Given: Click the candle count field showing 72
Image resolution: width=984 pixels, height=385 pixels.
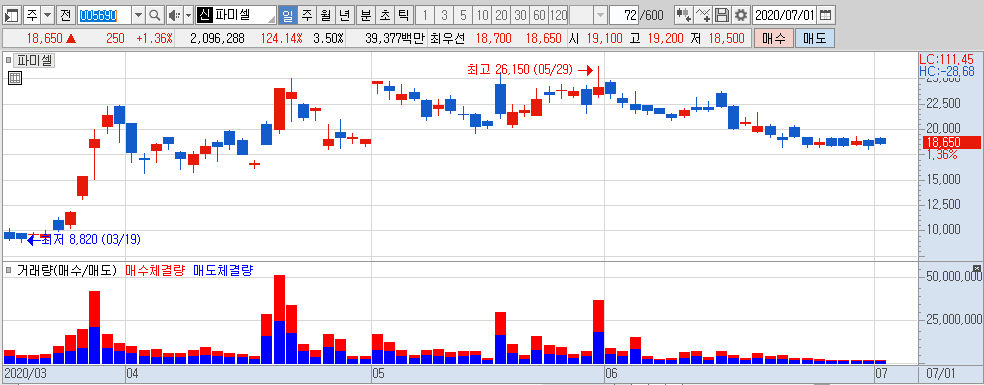Looking at the screenshot, I should point(623,14).
